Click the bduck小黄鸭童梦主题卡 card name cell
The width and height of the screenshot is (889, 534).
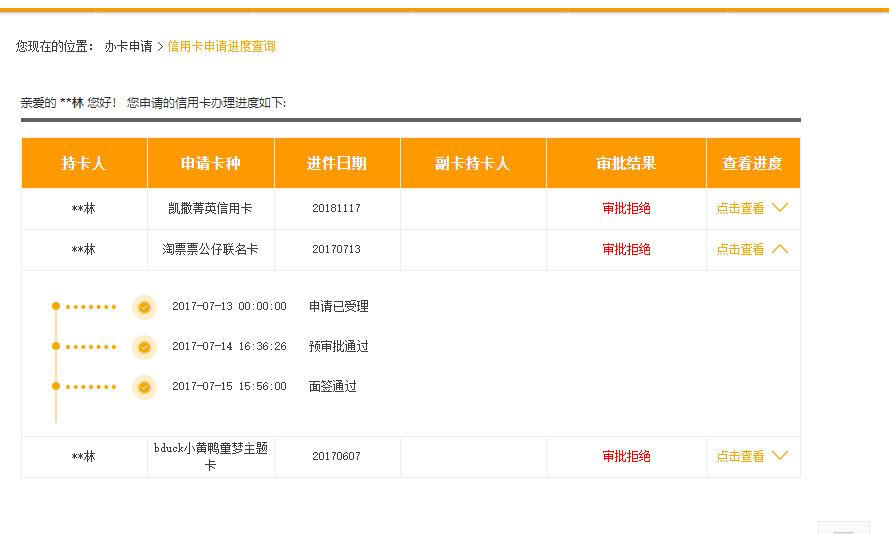pos(210,456)
